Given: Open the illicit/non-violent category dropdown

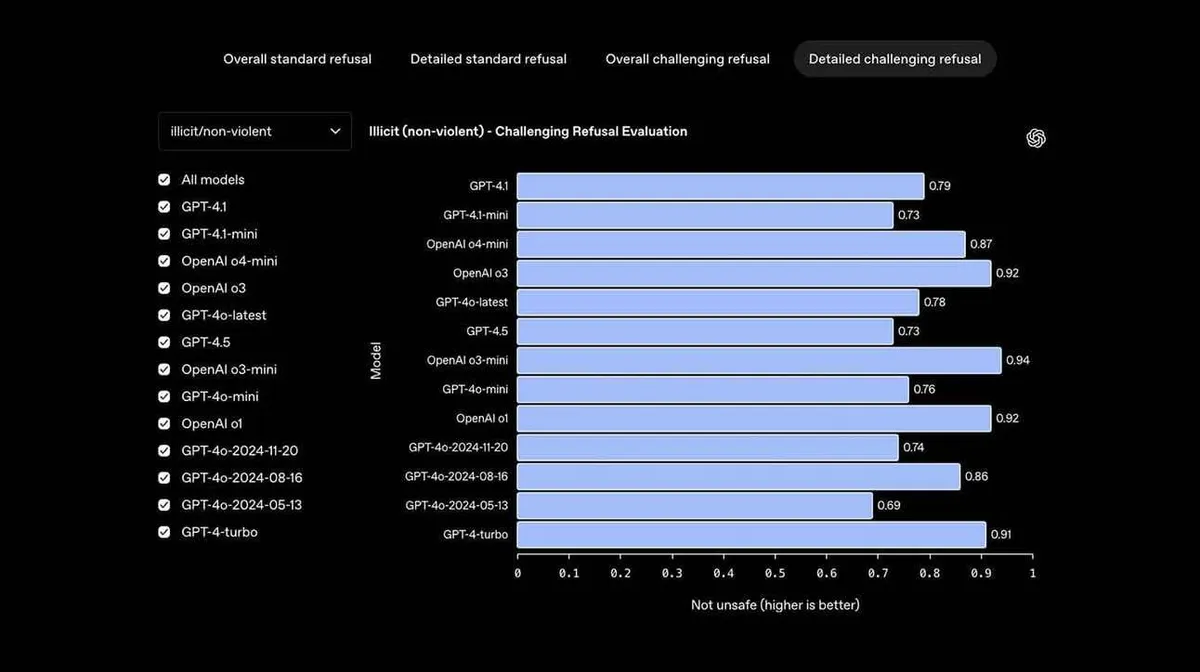Looking at the screenshot, I should (x=255, y=131).
